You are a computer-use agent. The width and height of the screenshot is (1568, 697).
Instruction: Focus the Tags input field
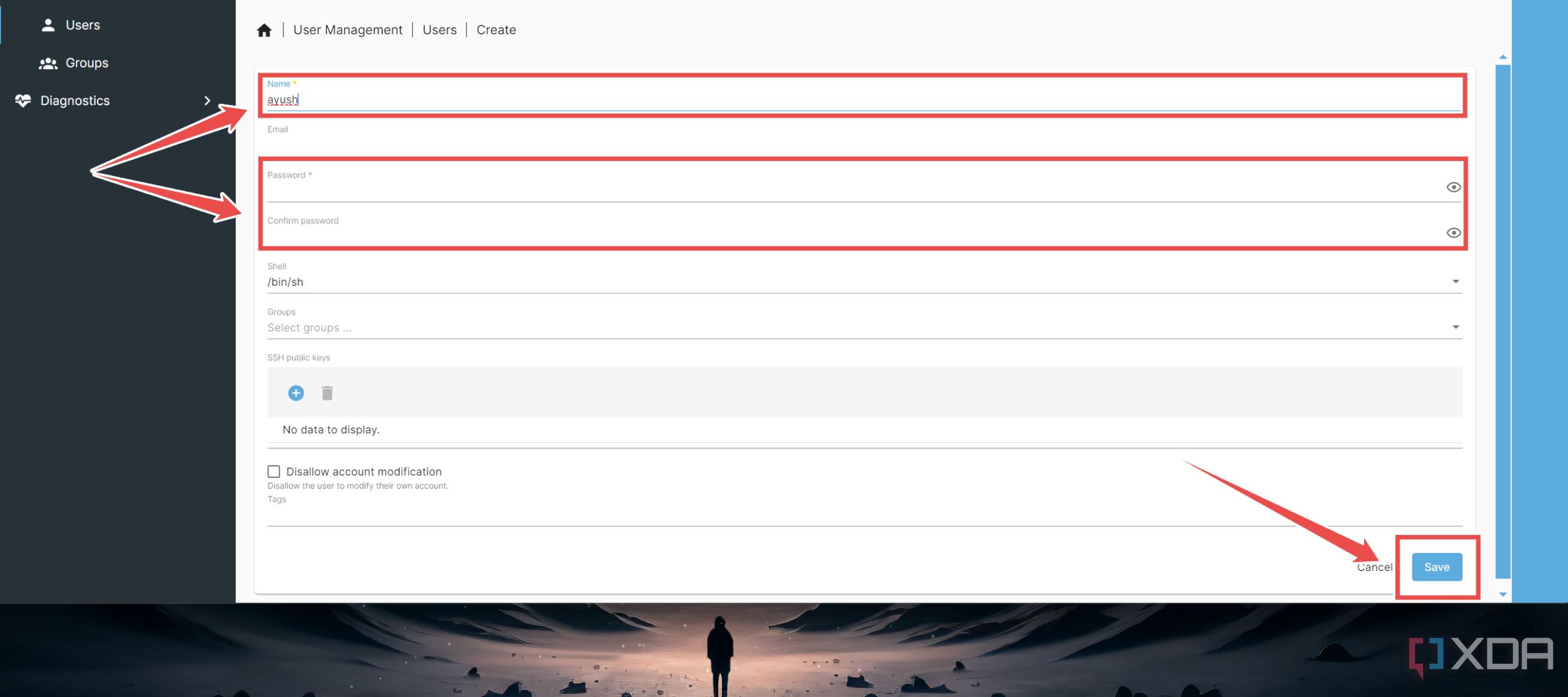click(x=864, y=516)
